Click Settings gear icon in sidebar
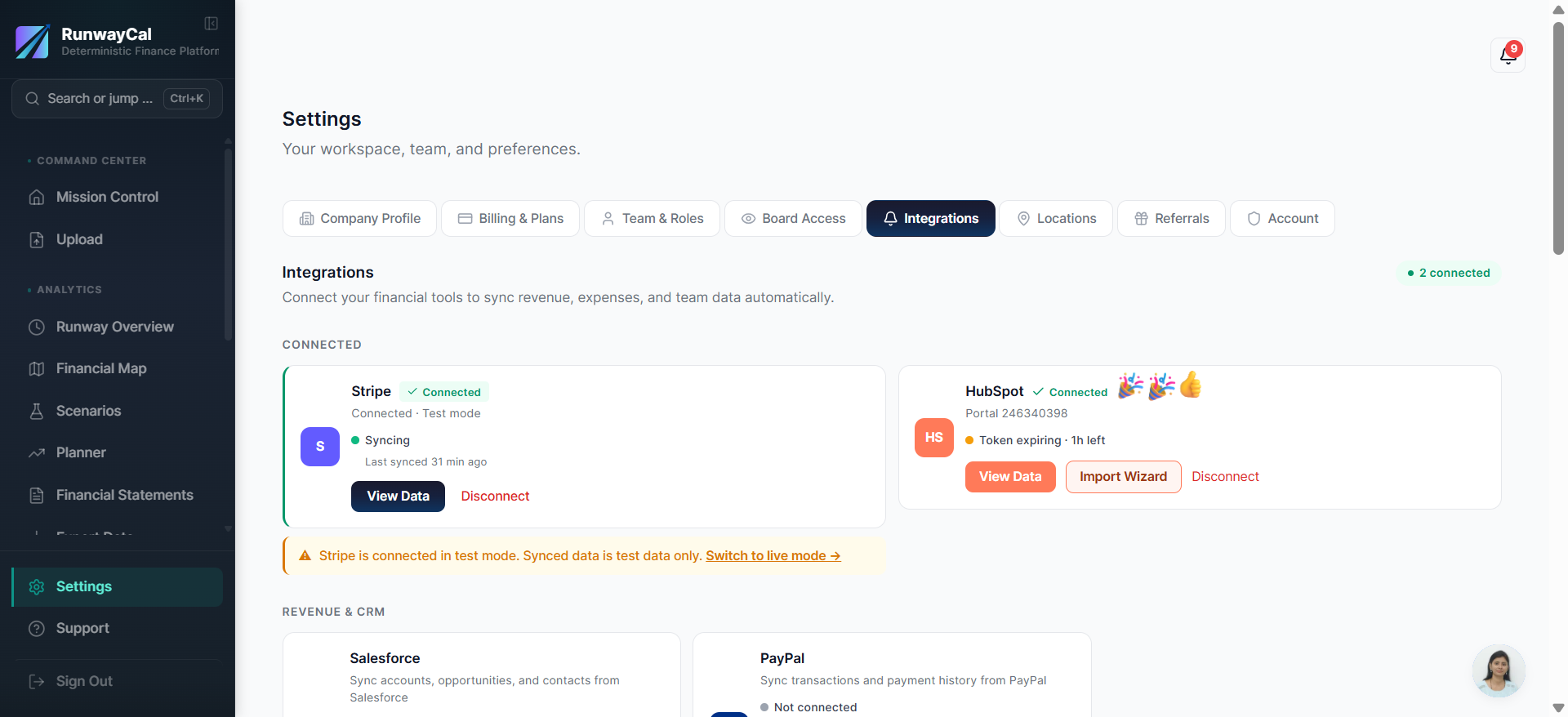Image resolution: width=1568 pixels, height=717 pixels. [x=37, y=587]
